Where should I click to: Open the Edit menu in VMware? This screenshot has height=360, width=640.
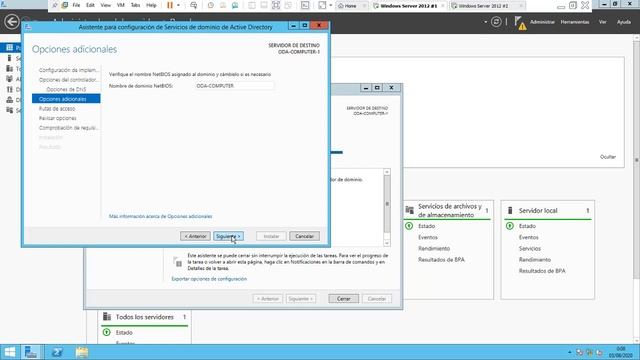(90, 5)
